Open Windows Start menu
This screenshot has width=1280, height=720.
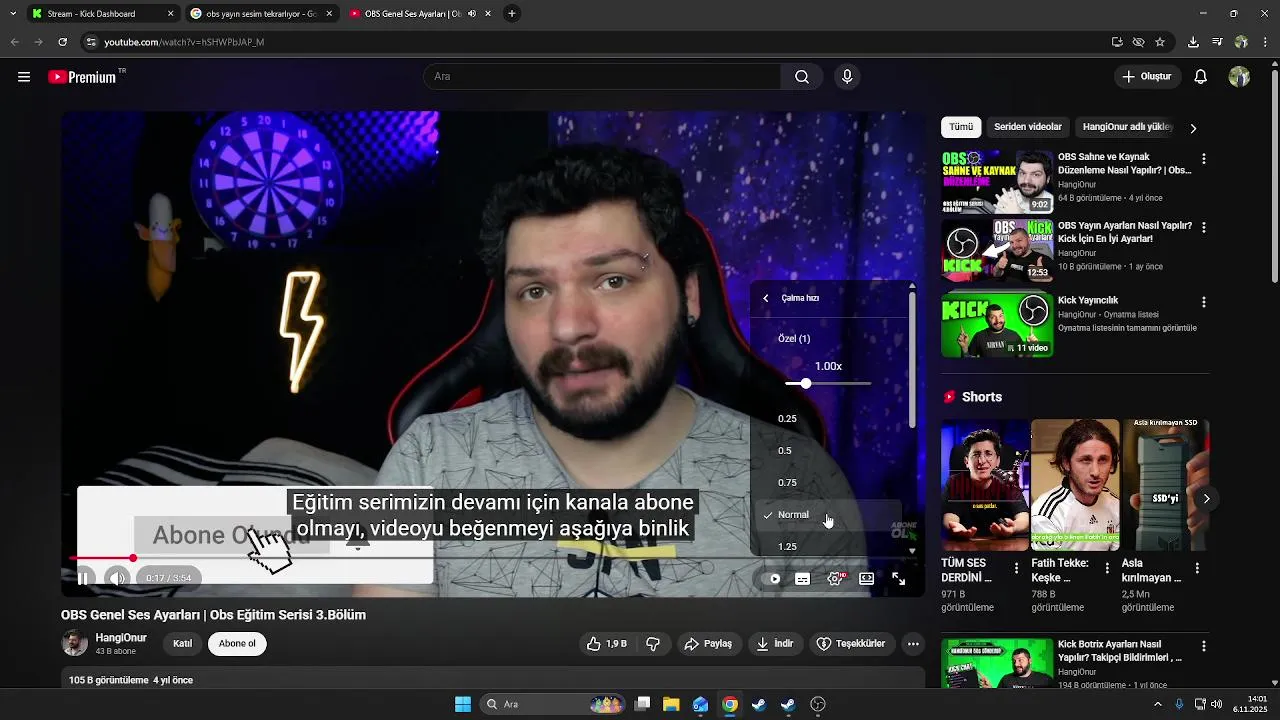(462, 704)
